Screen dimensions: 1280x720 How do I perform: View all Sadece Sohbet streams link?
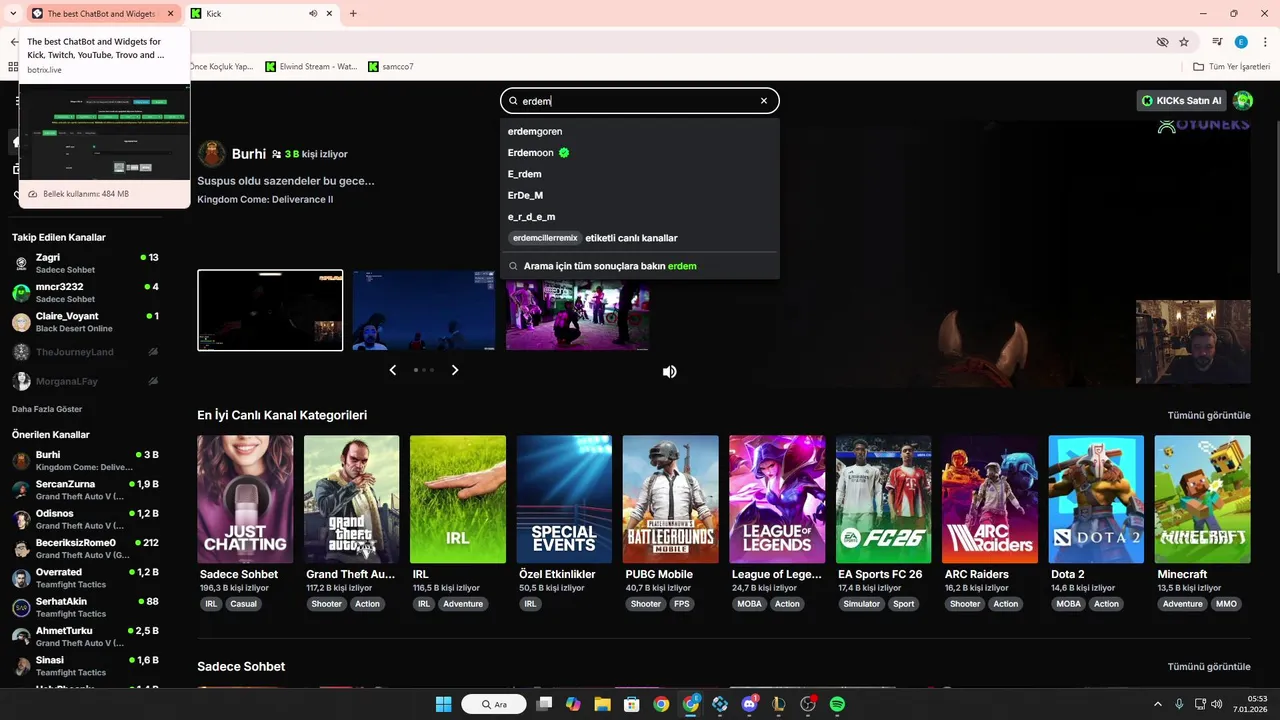[1209, 667]
